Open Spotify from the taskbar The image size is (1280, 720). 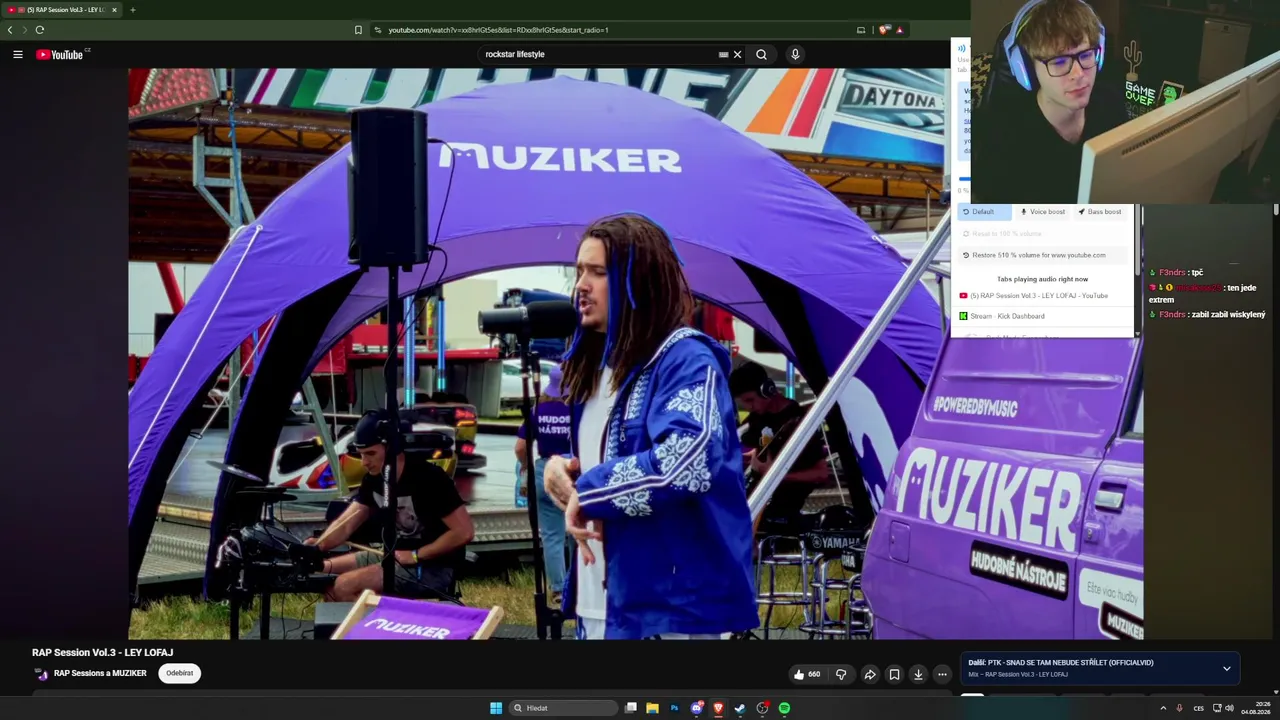click(784, 708)
